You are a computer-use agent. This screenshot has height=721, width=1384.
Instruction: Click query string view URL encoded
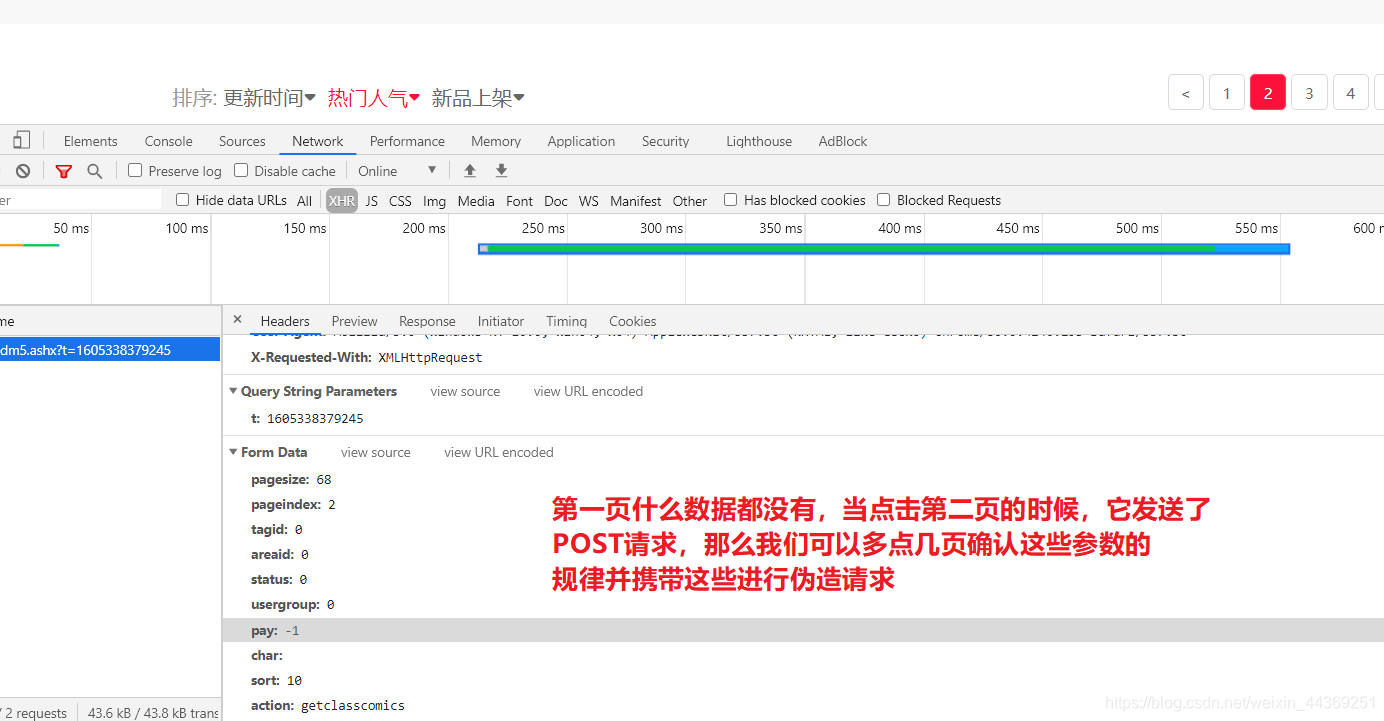(x=588, y=391)
